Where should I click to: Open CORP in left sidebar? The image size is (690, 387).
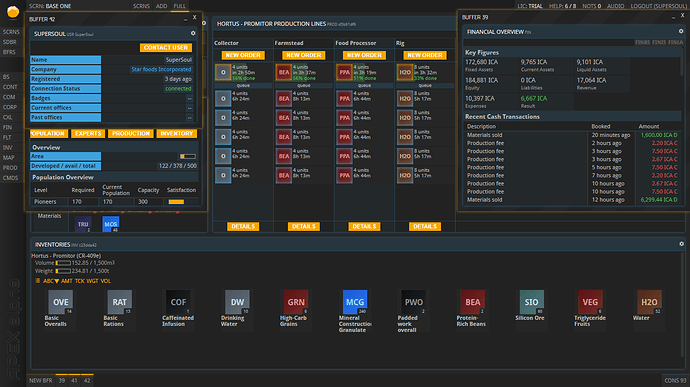10,107
